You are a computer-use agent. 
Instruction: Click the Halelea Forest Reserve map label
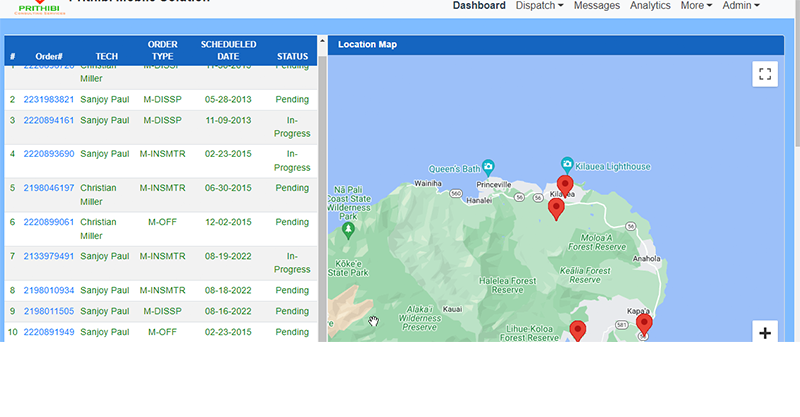click(508, 285)
